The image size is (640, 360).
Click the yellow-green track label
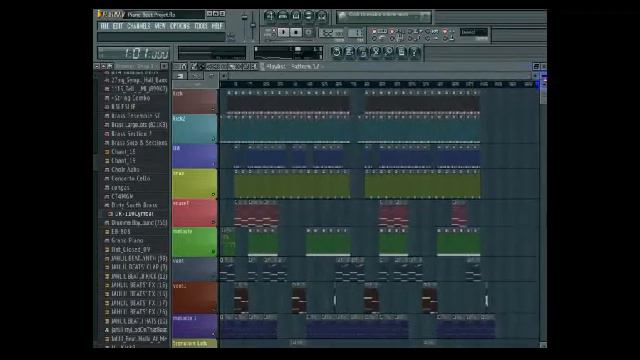[194, 184]
